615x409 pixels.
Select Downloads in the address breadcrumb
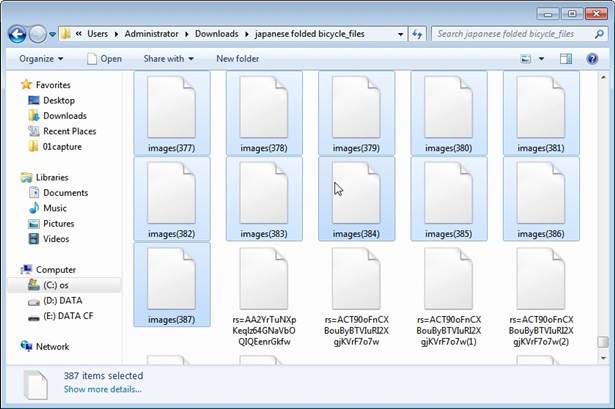pos(217,34)
